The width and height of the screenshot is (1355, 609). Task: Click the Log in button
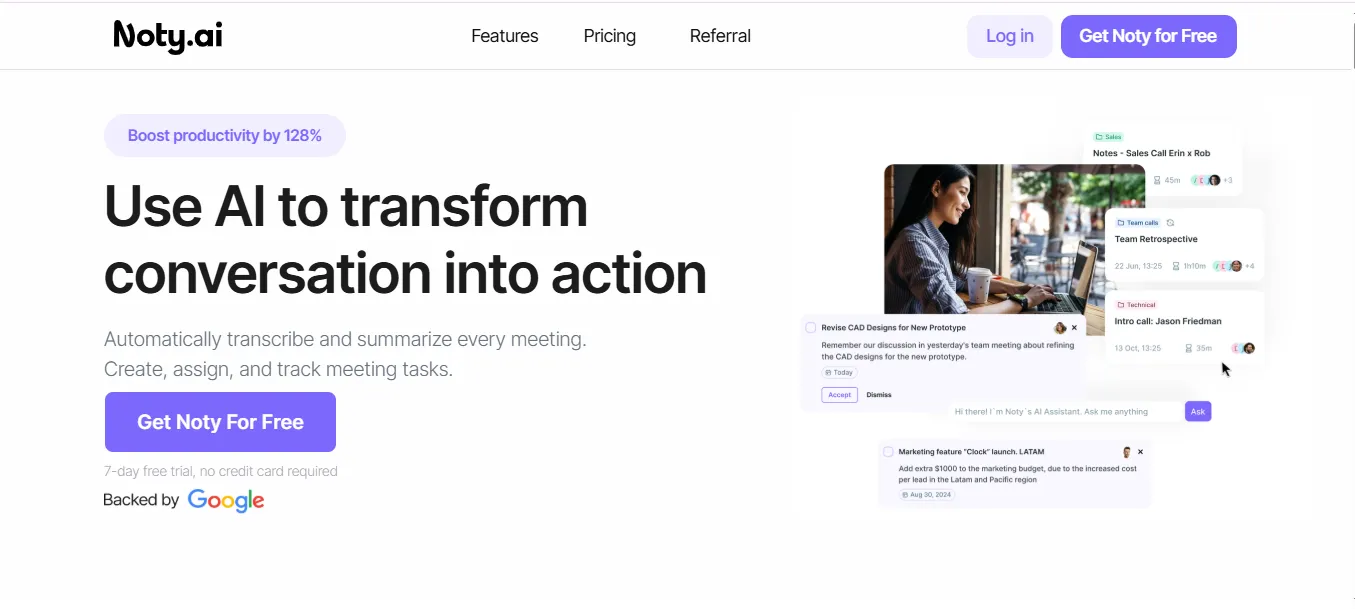point(1010,36)
